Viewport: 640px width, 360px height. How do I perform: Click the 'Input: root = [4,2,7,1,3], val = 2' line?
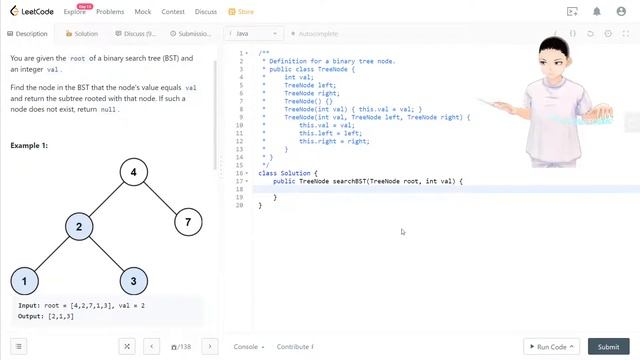coord(81,305)
